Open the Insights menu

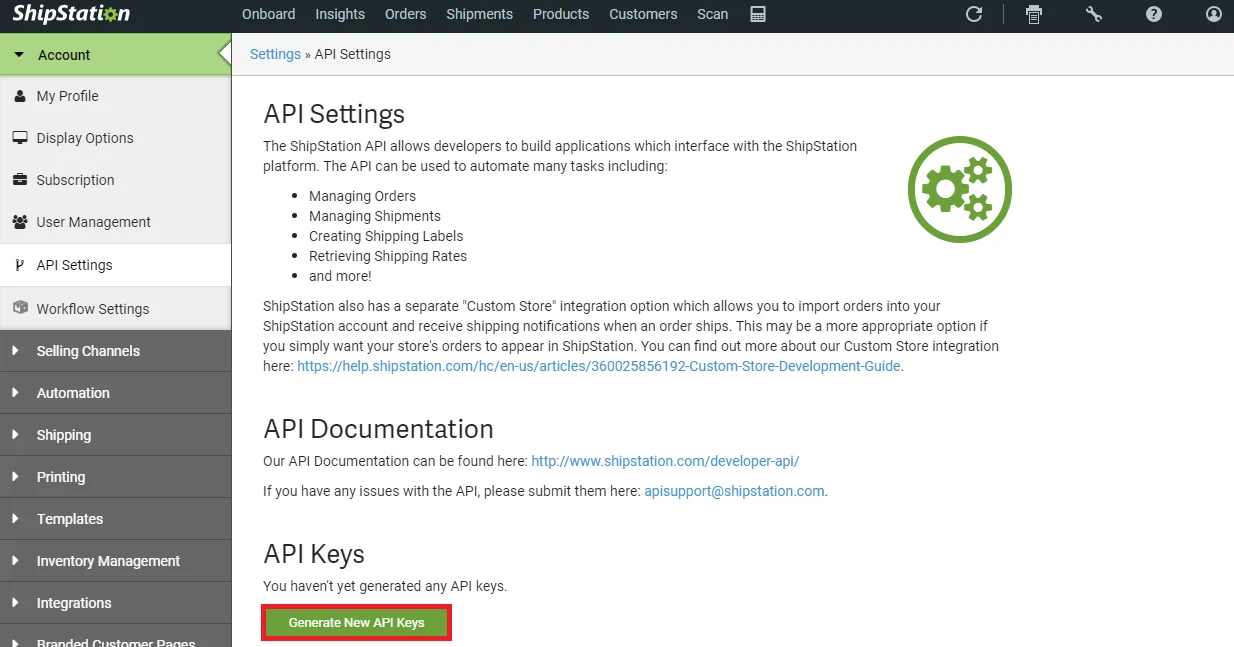(x=340, y=14)
